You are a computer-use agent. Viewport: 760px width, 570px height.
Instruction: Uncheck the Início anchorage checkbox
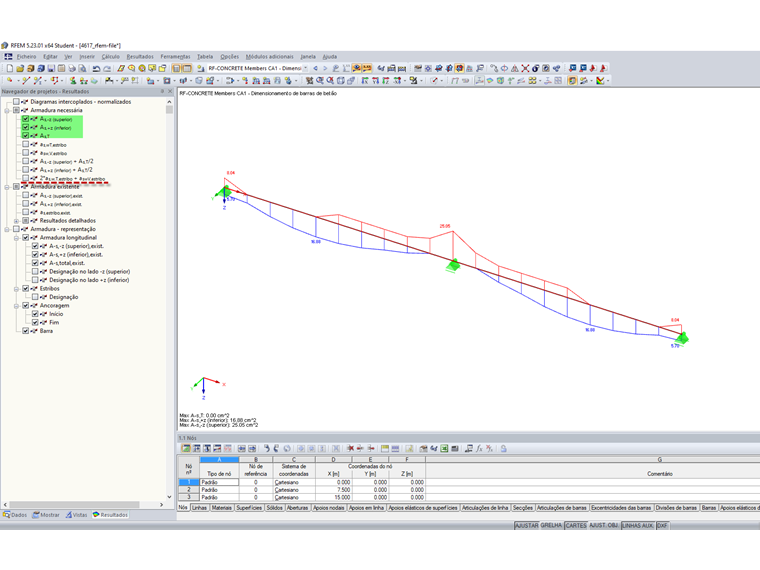click(35, 314)
